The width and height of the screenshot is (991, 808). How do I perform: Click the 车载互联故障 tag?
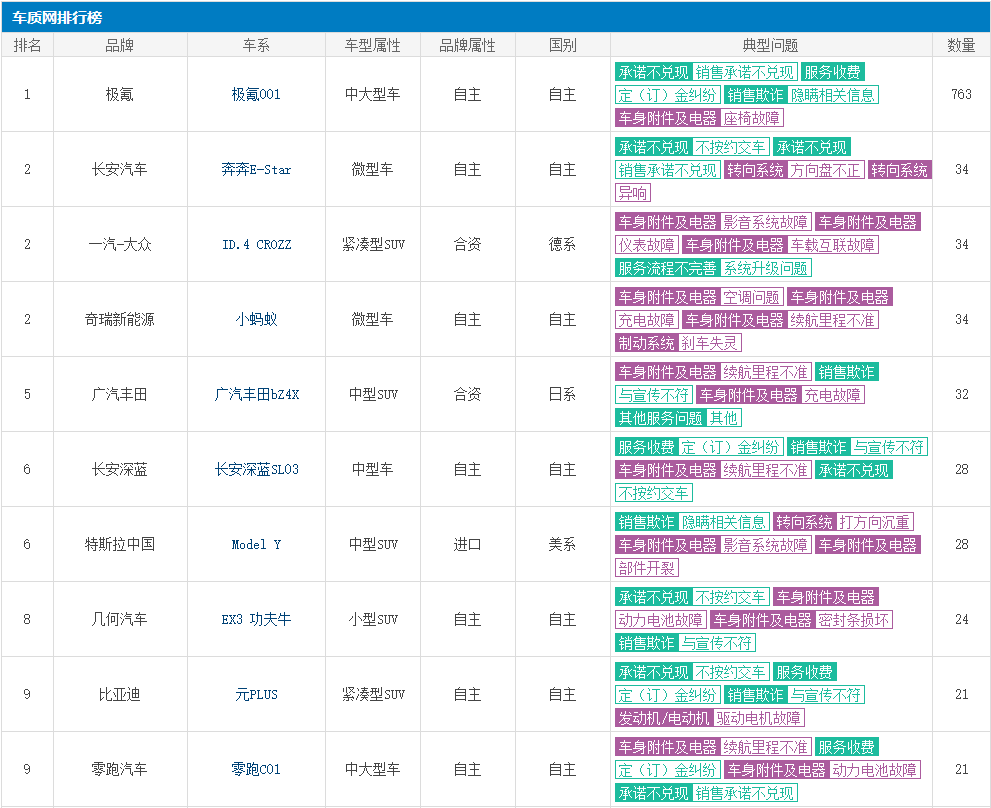pos(832,245)
